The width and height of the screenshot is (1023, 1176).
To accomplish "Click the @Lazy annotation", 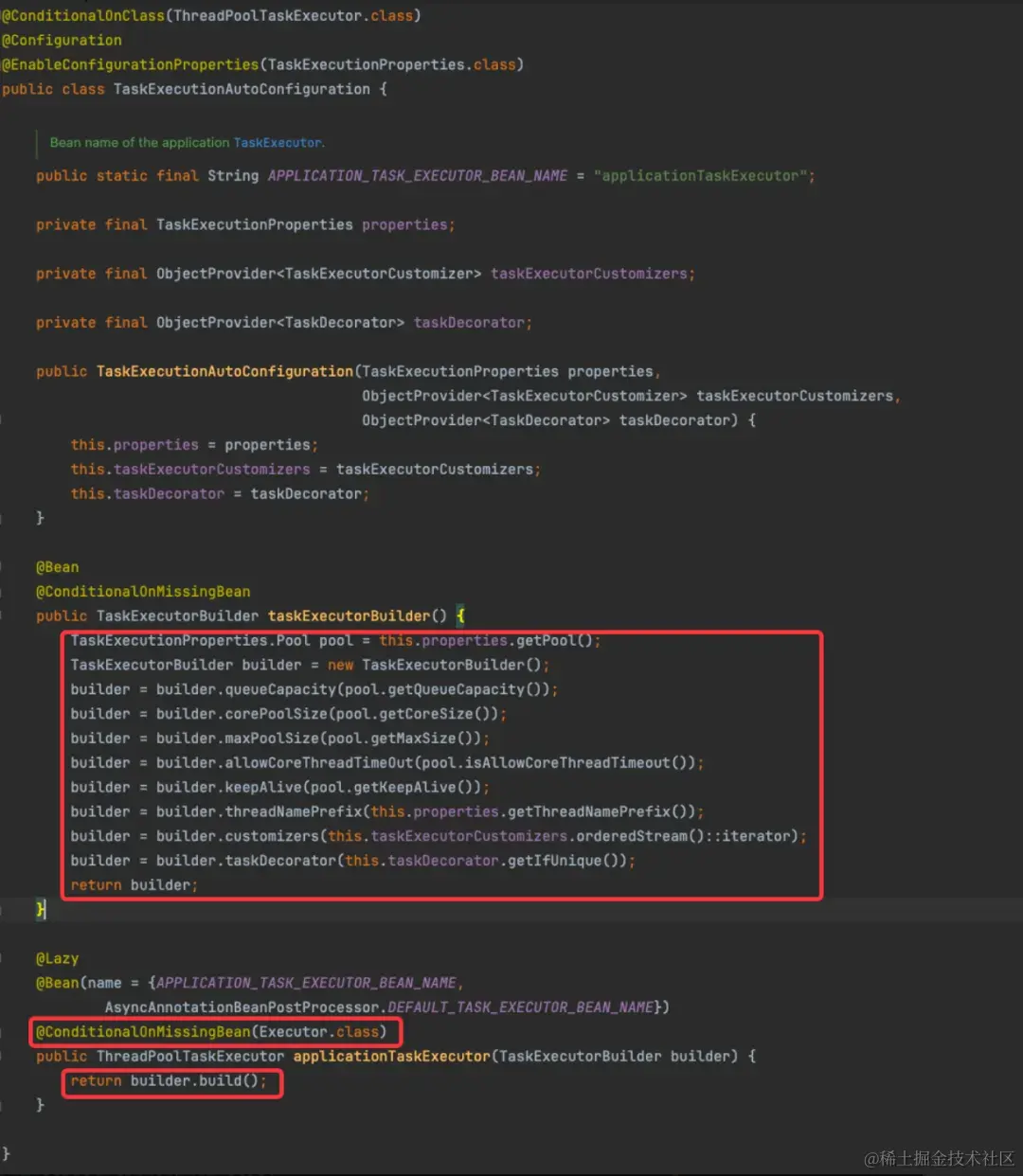I will (x=58, y=959).
